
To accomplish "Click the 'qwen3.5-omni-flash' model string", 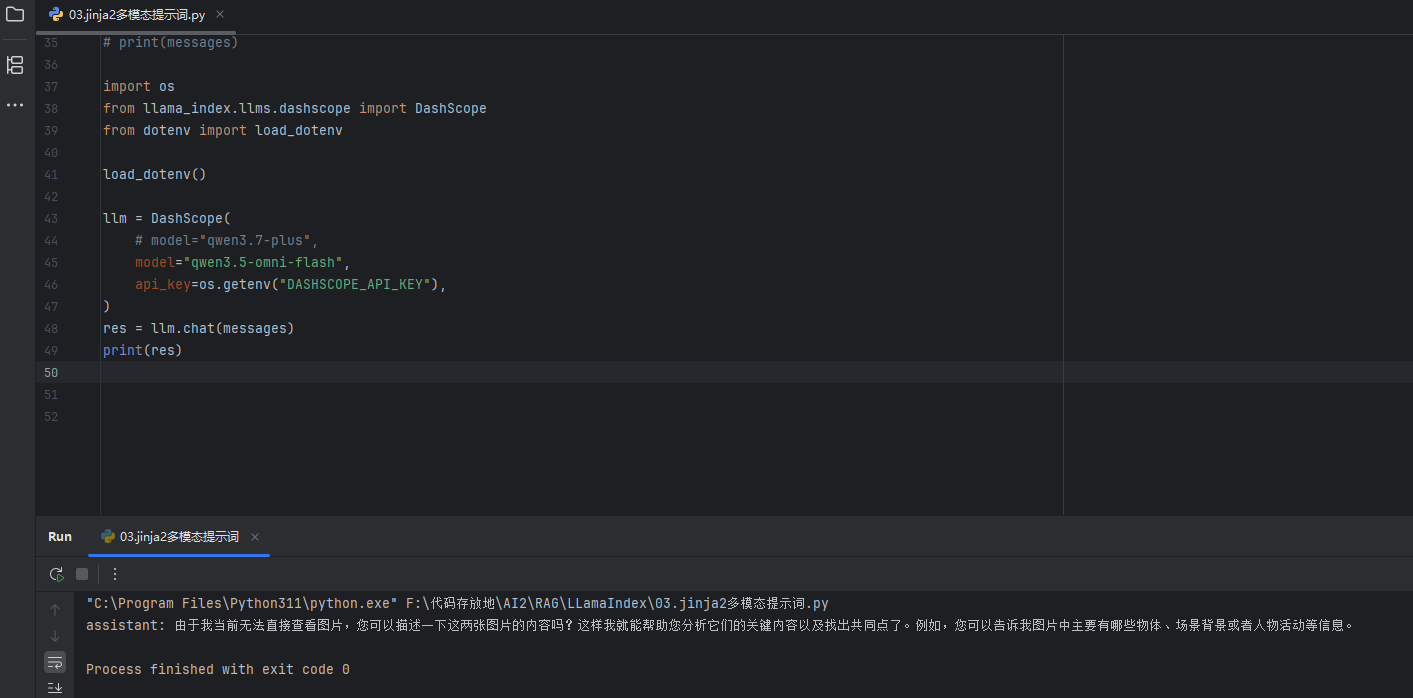I will [x=263, y=262].
